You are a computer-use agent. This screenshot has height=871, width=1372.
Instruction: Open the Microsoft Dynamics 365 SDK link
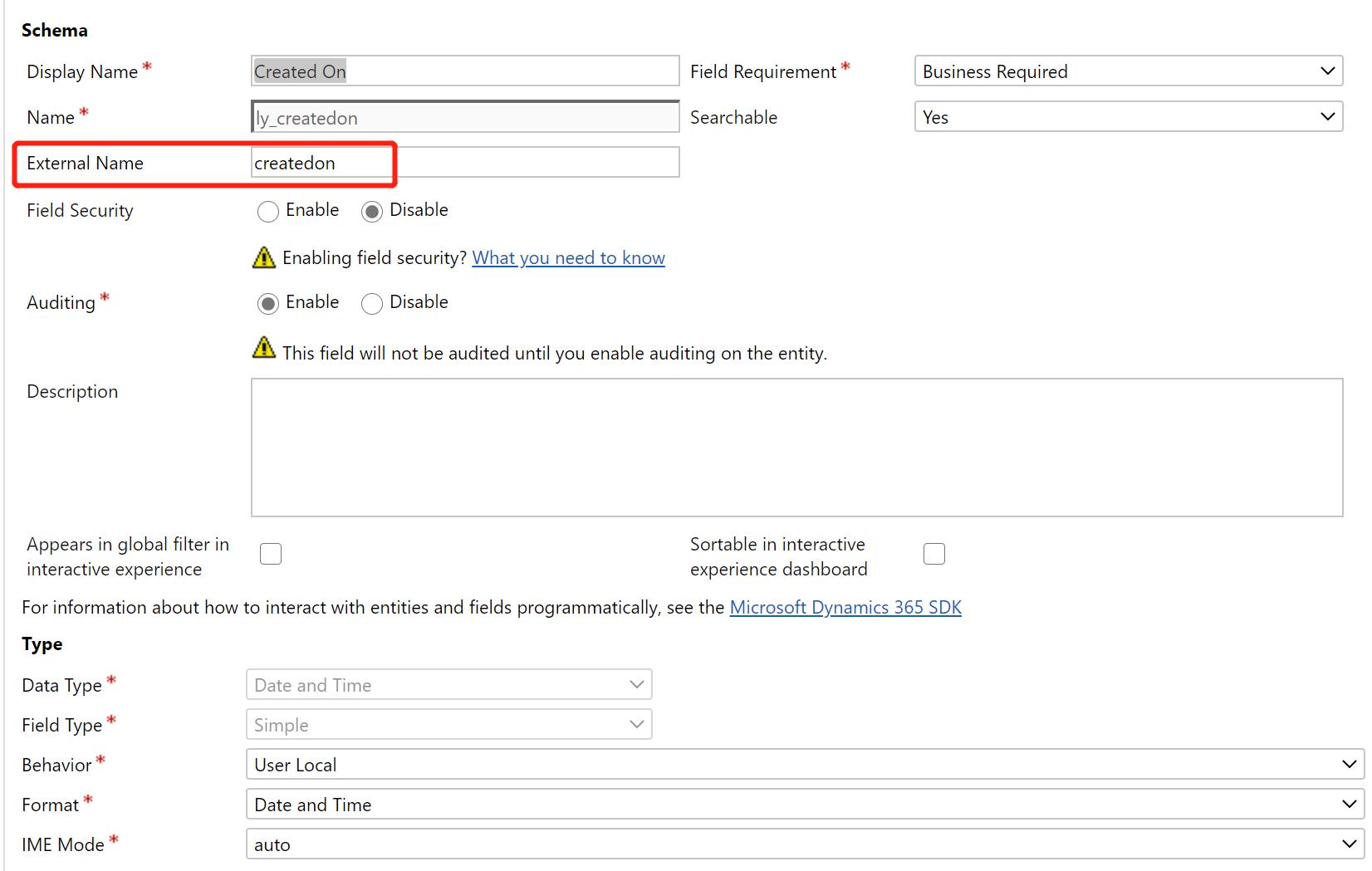[x=845, y=608]
